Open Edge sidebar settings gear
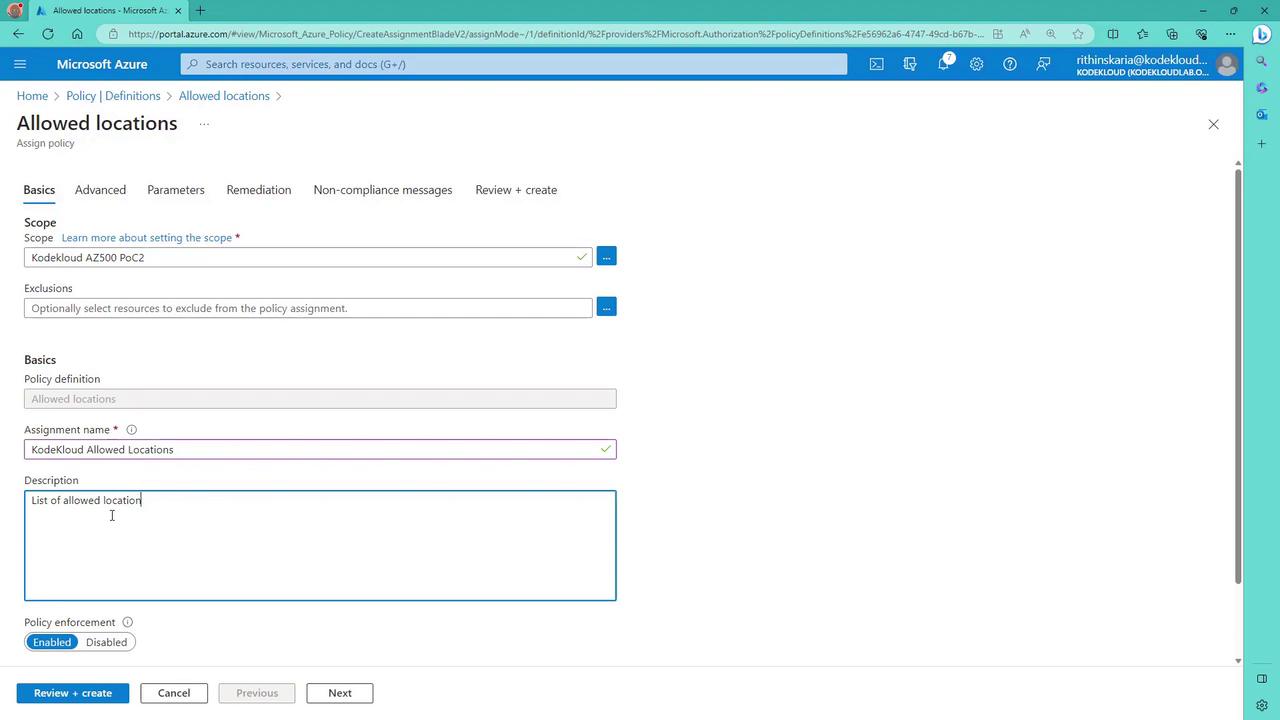This screenshot has width=1280, height=720. pyautogui.click(x=1262, y=705)
